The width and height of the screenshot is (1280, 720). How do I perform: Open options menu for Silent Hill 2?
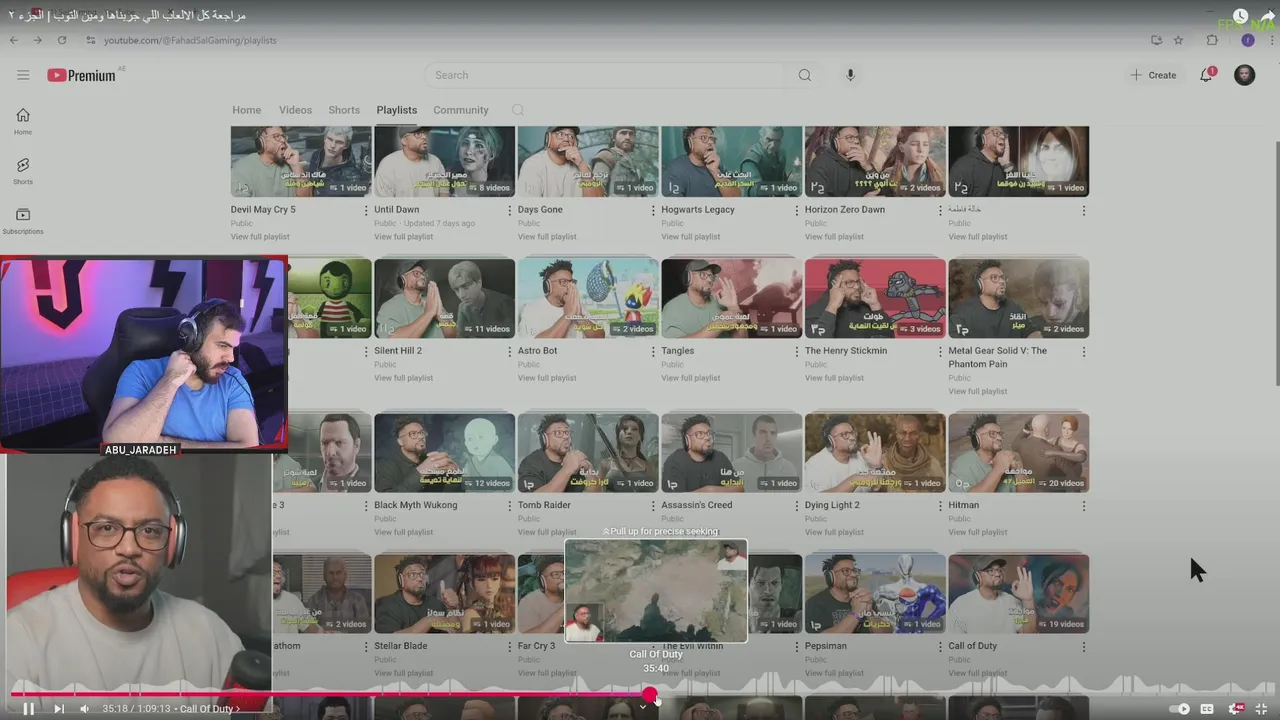(509, 351)
